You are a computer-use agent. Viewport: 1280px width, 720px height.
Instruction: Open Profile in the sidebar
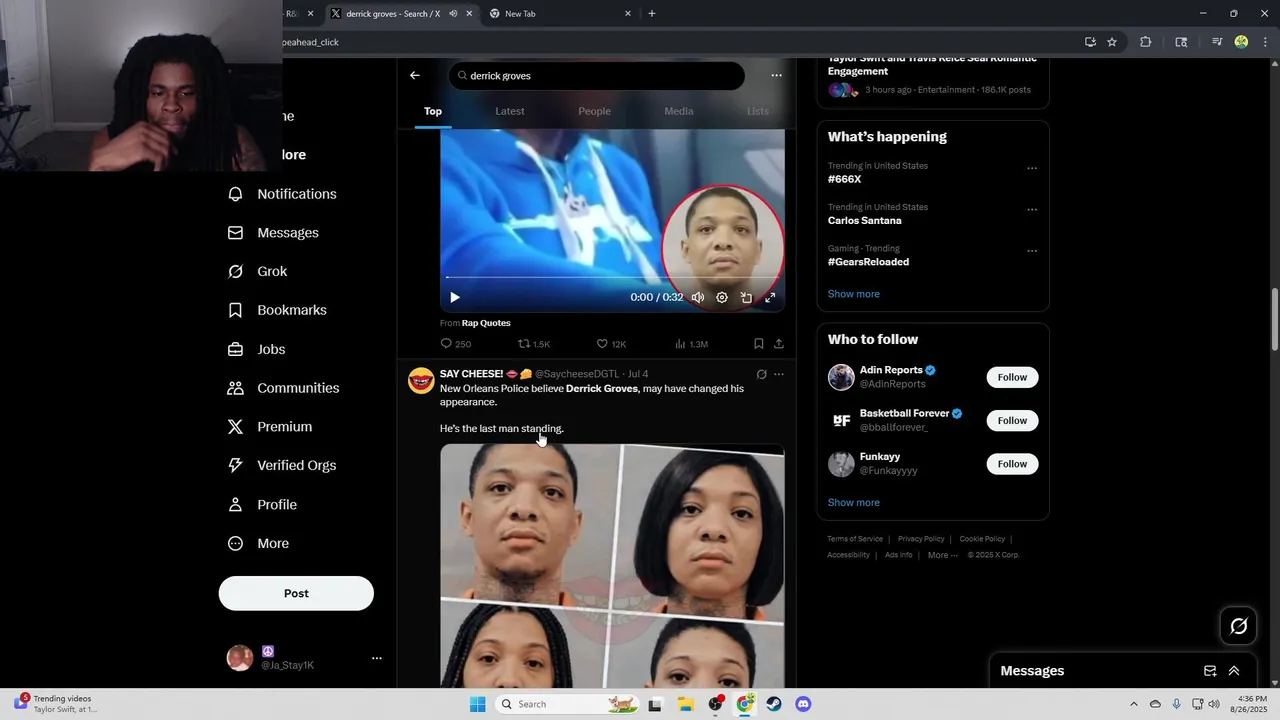tap(263, 505)
